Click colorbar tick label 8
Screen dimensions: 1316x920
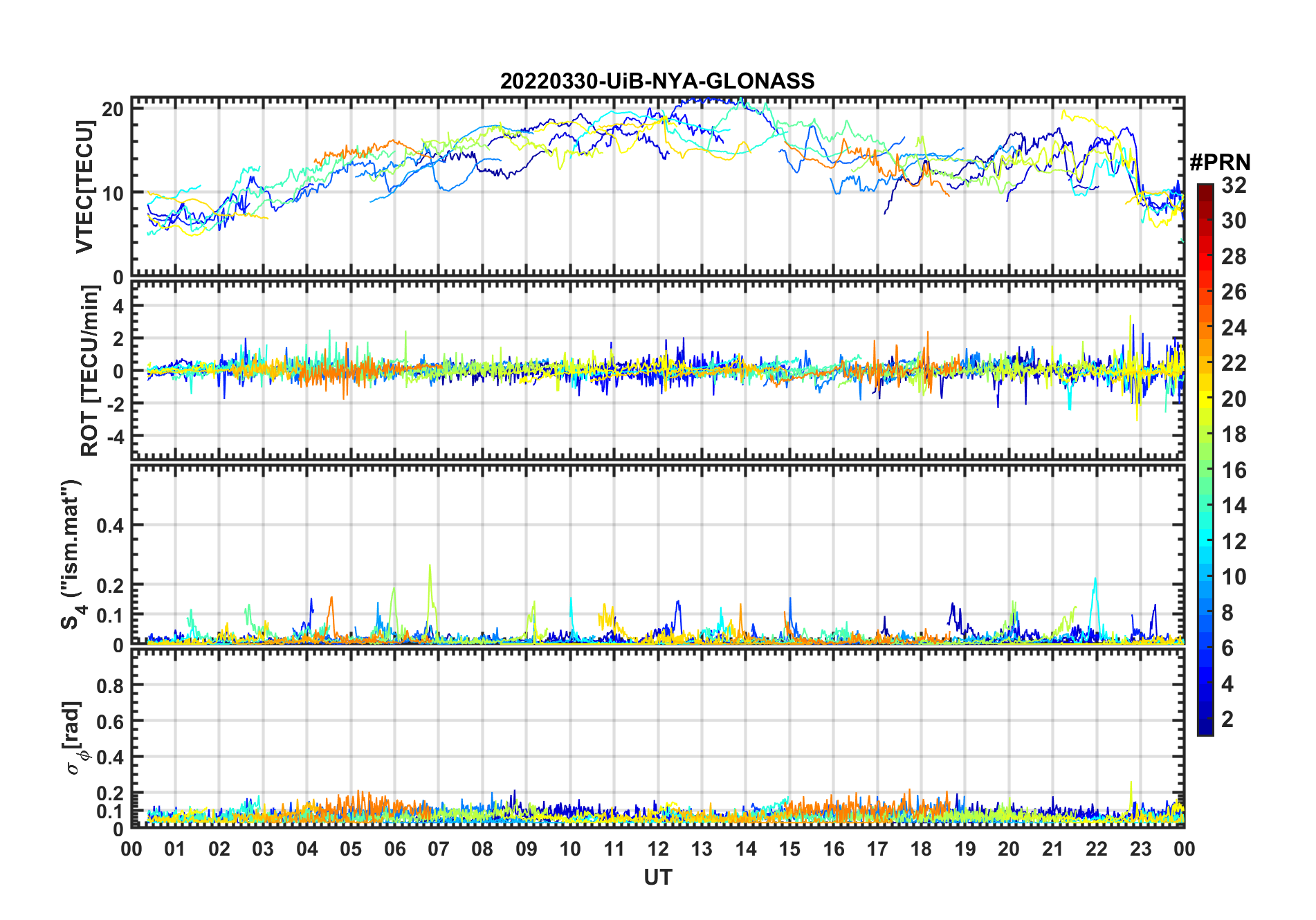tap(1227, 612)
